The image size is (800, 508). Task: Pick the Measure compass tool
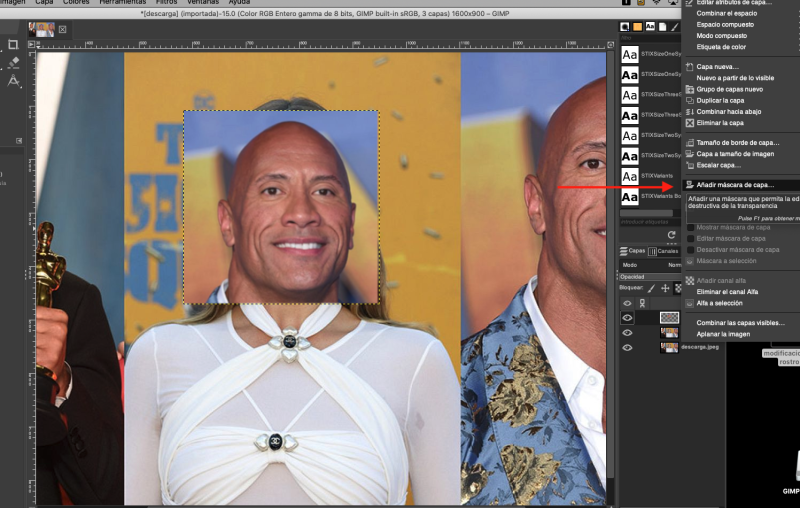[13, 81]
